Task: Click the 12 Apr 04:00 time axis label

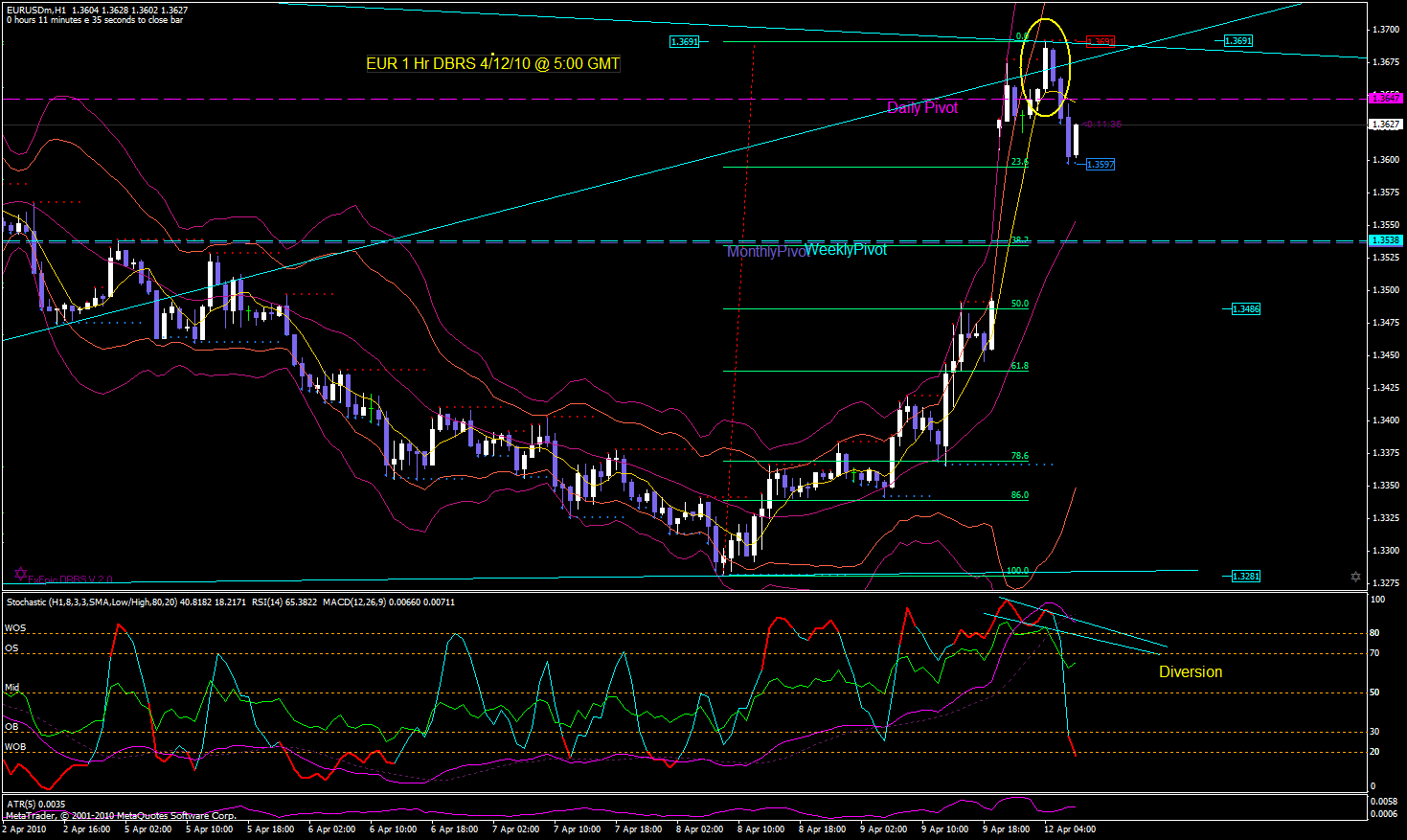Action: [1070, 829]
